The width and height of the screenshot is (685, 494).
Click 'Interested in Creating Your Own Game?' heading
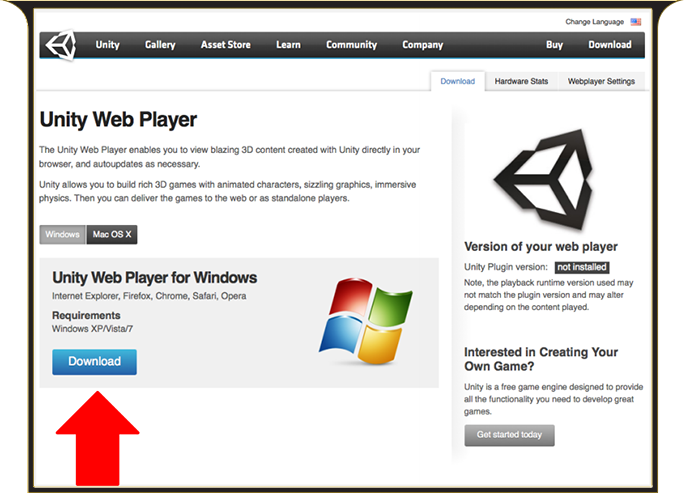(x=541, y=359)
